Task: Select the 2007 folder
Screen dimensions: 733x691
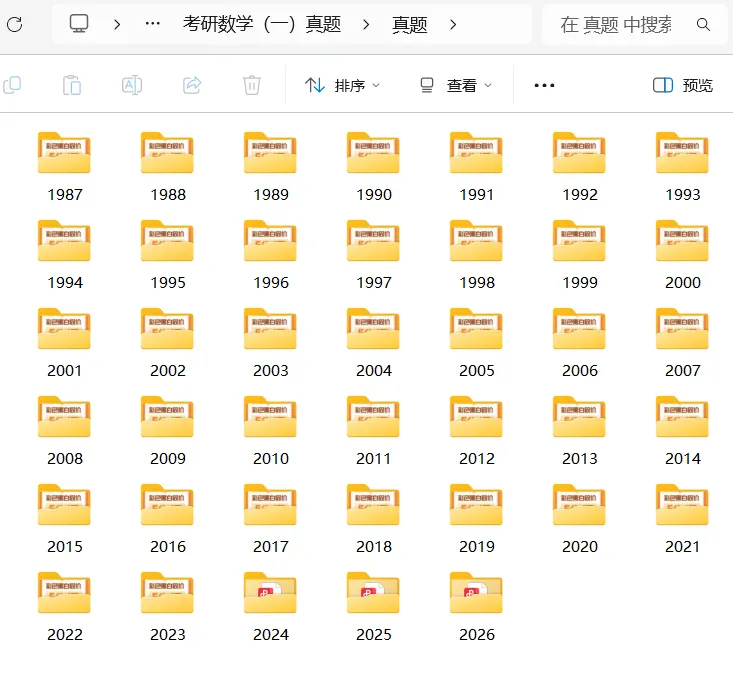Action: pyautogui.click(x=683, y=343)
